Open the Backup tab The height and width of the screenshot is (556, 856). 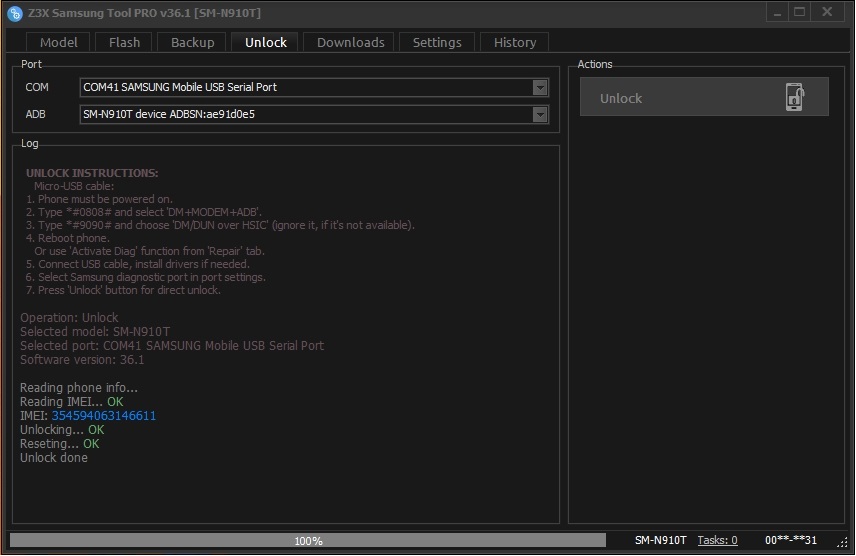(x=192, y=42)
